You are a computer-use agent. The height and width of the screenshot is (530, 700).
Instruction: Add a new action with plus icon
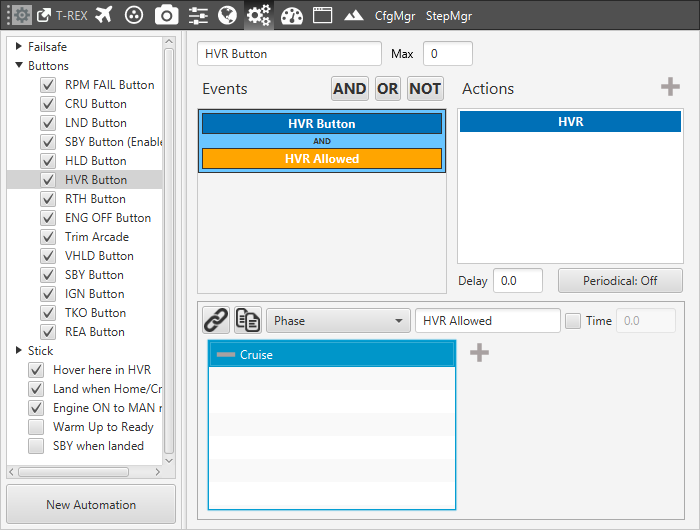[671, 87]
